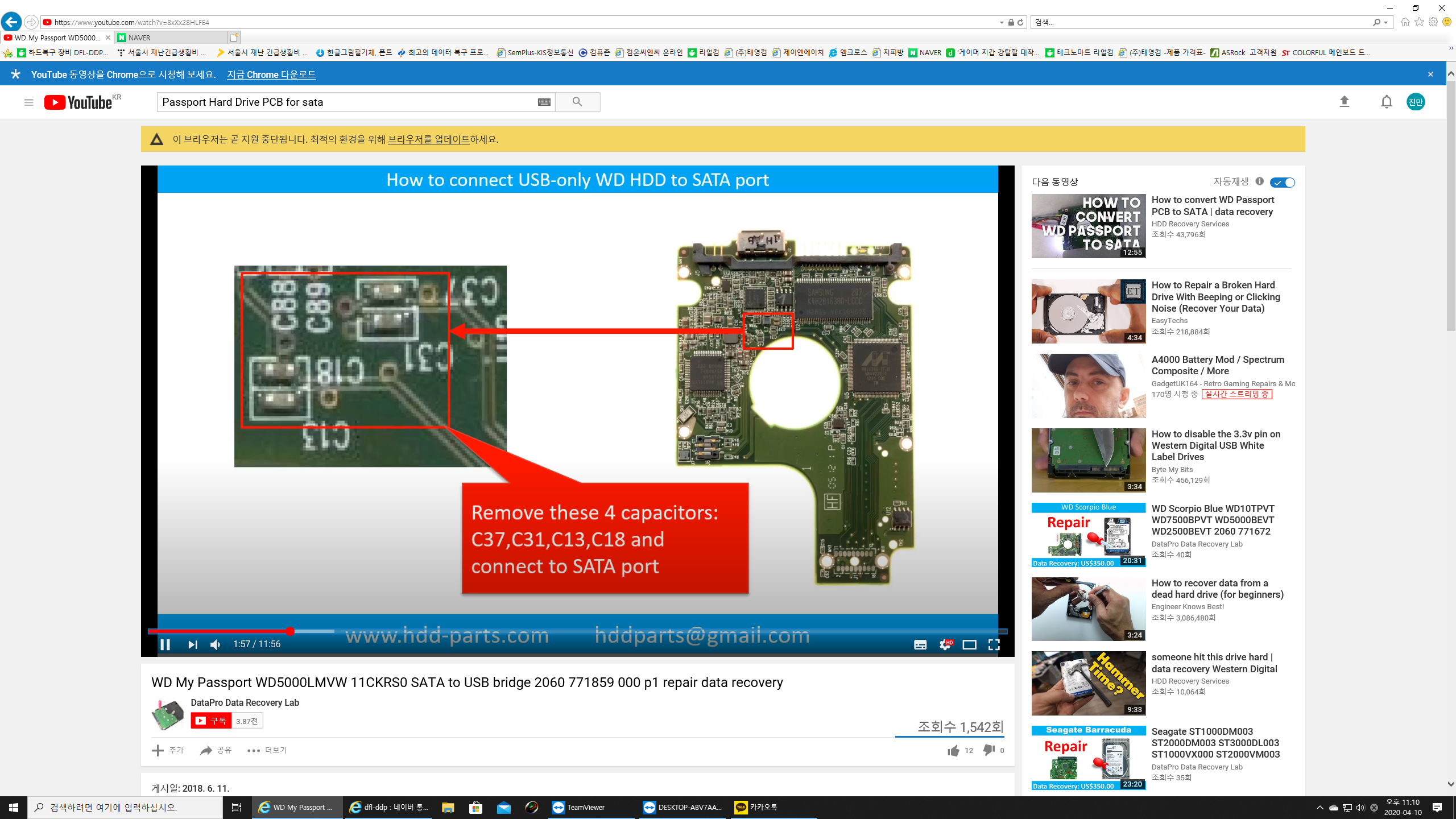Screen dimensions: 1456x819
Task: Mute the video volume
Action: (216, 644)
